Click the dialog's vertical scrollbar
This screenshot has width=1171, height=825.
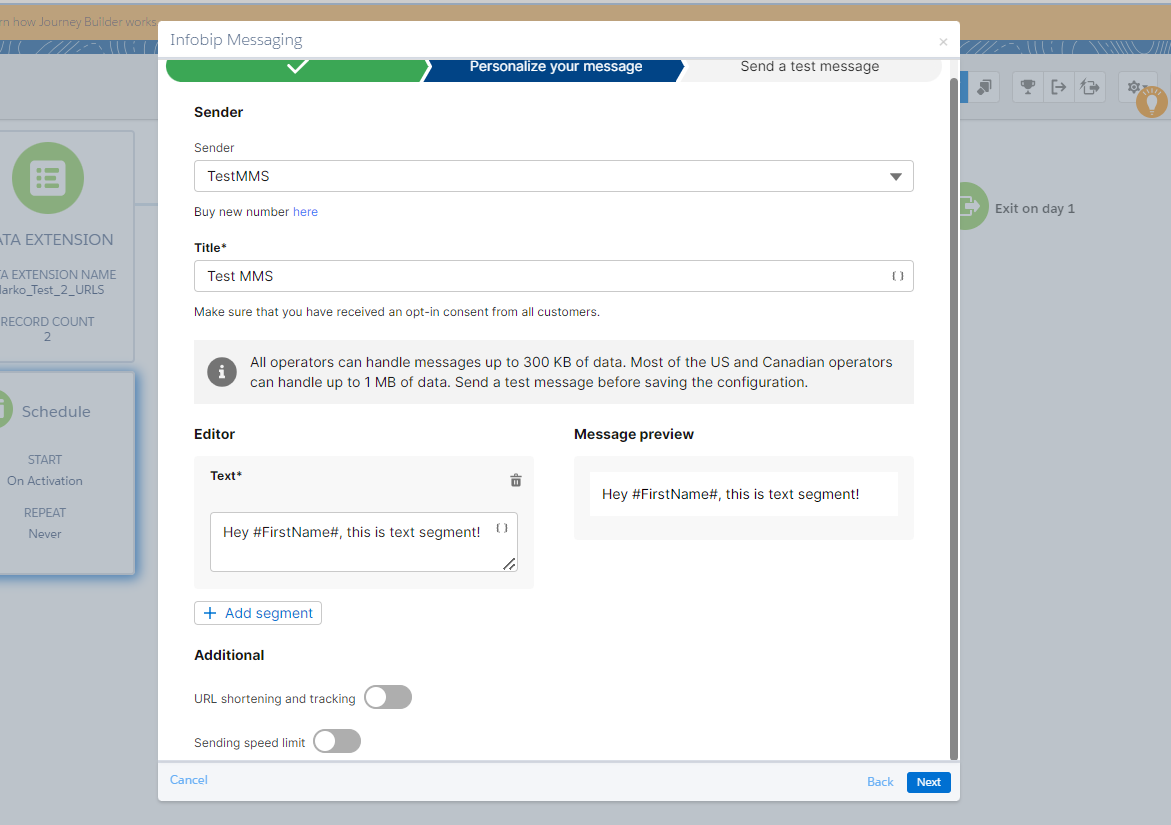click(x=954, y=418)
